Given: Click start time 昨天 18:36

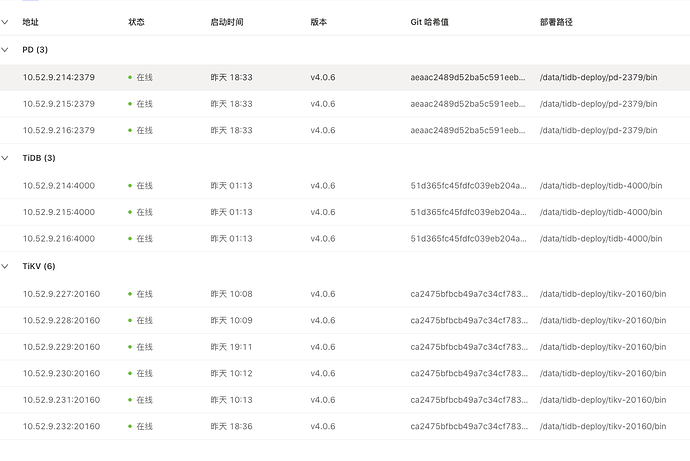Looking at the screenshot, I should 231,426.
